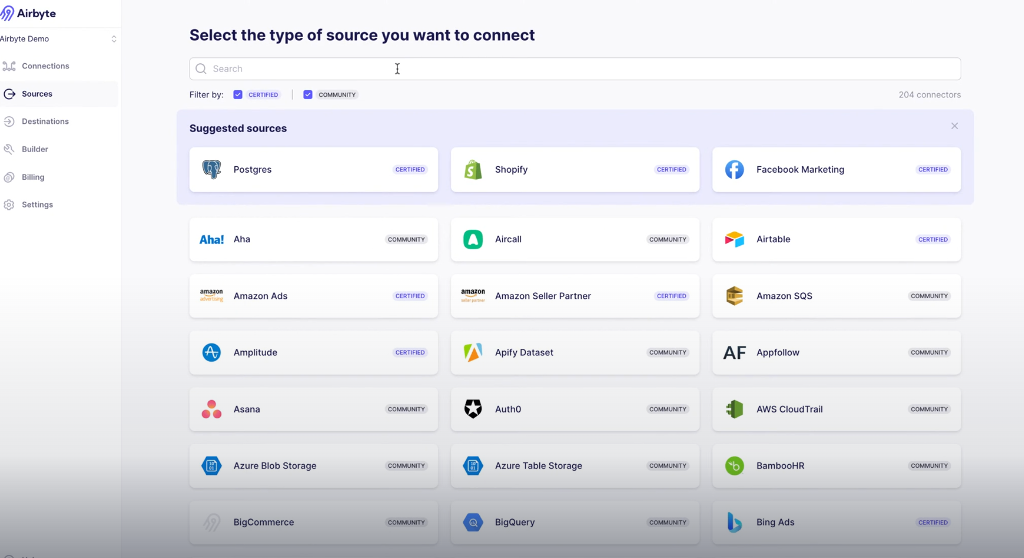Click the Sources sidebar icon
The height and width of the screenshot is (558, 1024).
click(9, 94)
